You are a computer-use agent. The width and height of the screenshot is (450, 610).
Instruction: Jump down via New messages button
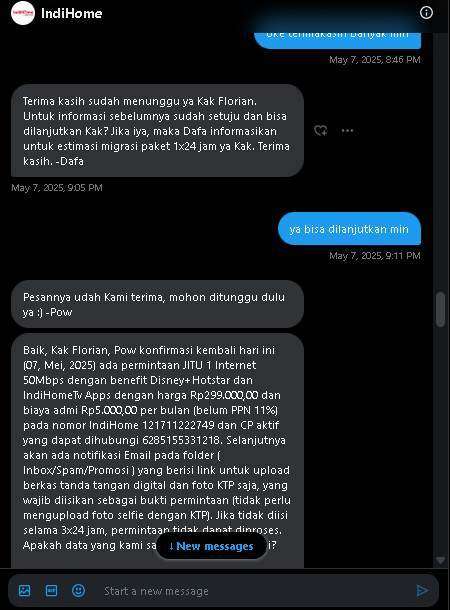pyautogui.click(x=212, y=546)
